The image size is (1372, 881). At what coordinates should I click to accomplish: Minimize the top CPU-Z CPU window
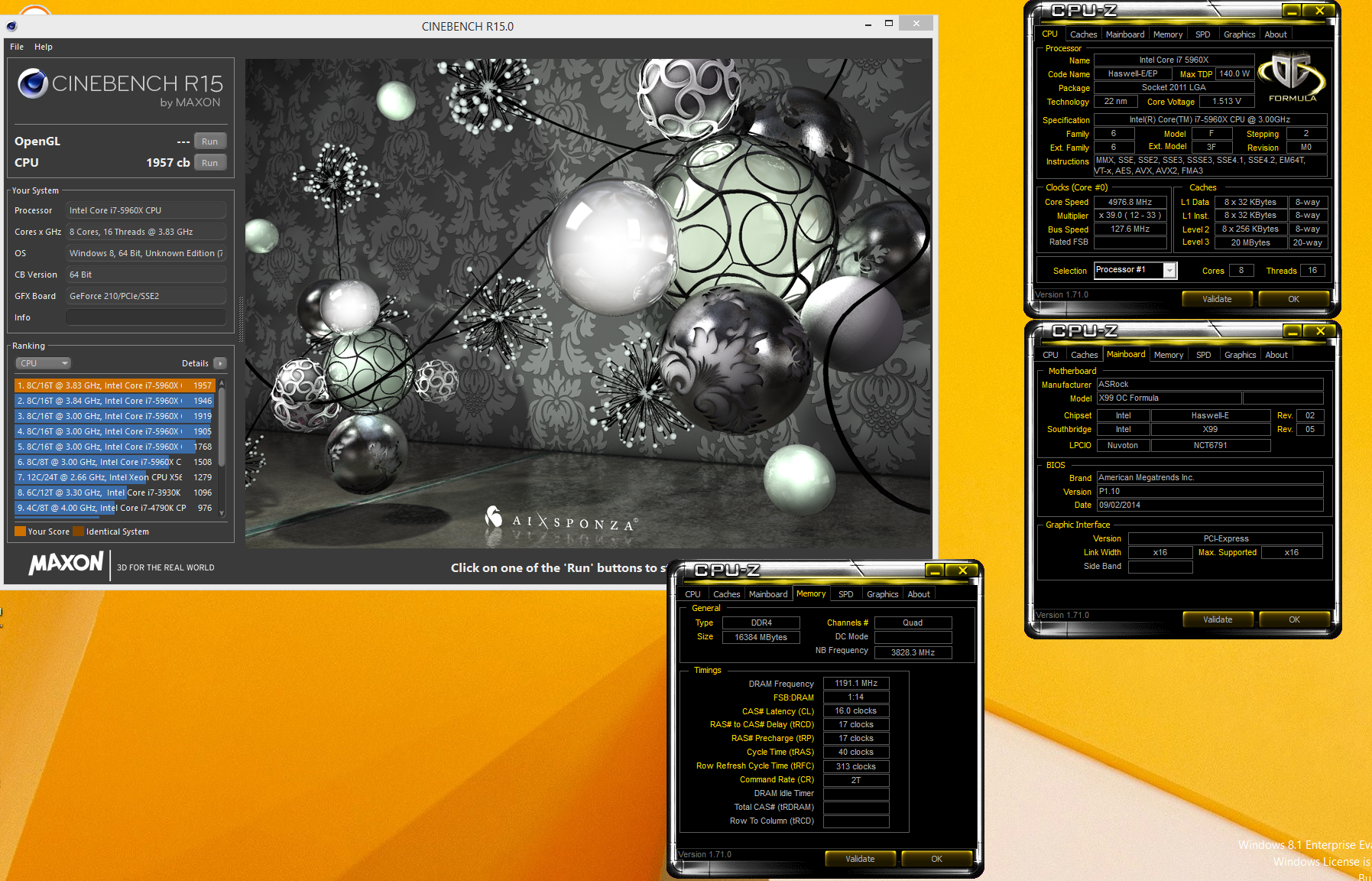pos(1291,11)
